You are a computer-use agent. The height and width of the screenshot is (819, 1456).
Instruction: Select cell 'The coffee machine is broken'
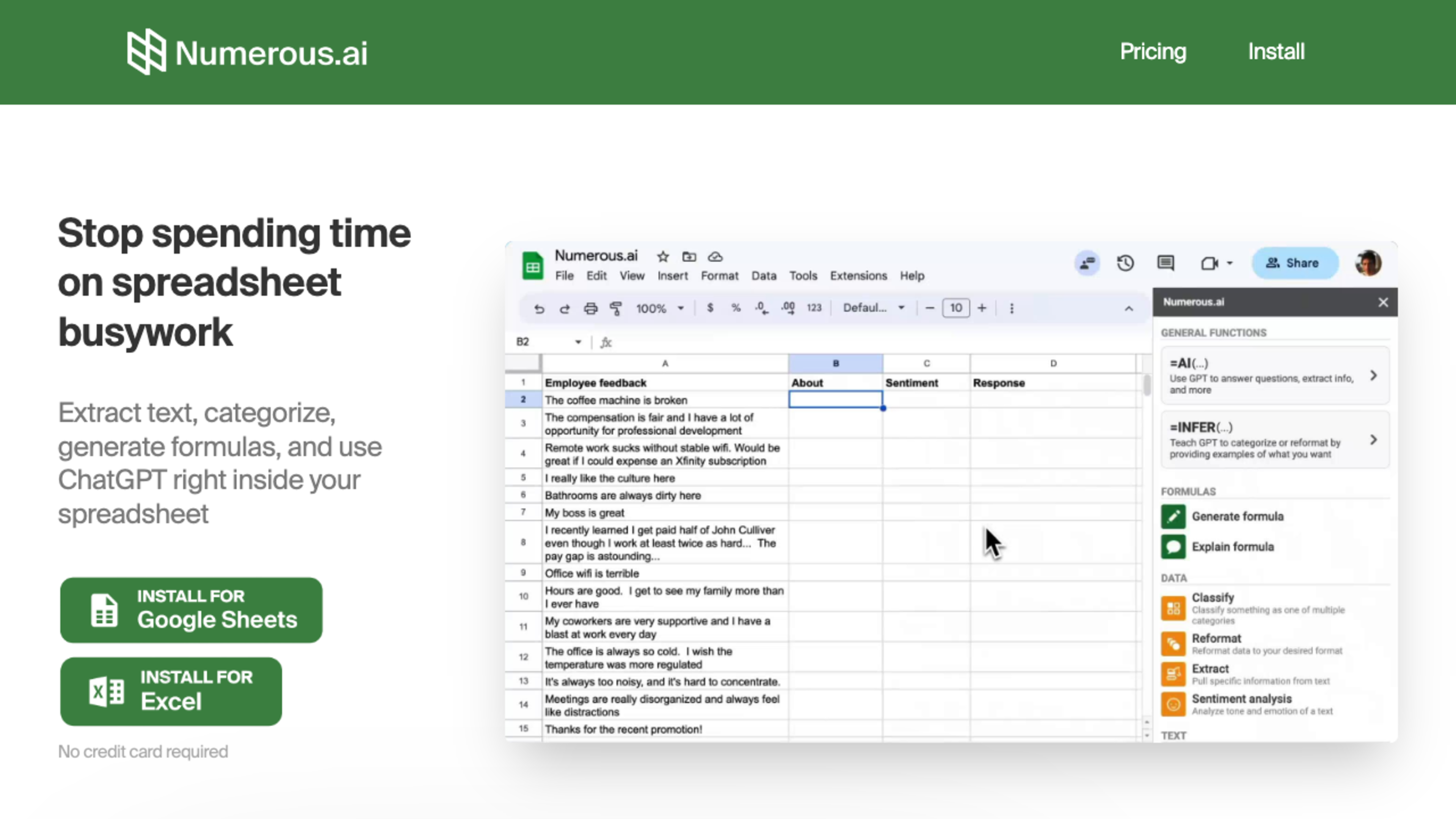665,400
